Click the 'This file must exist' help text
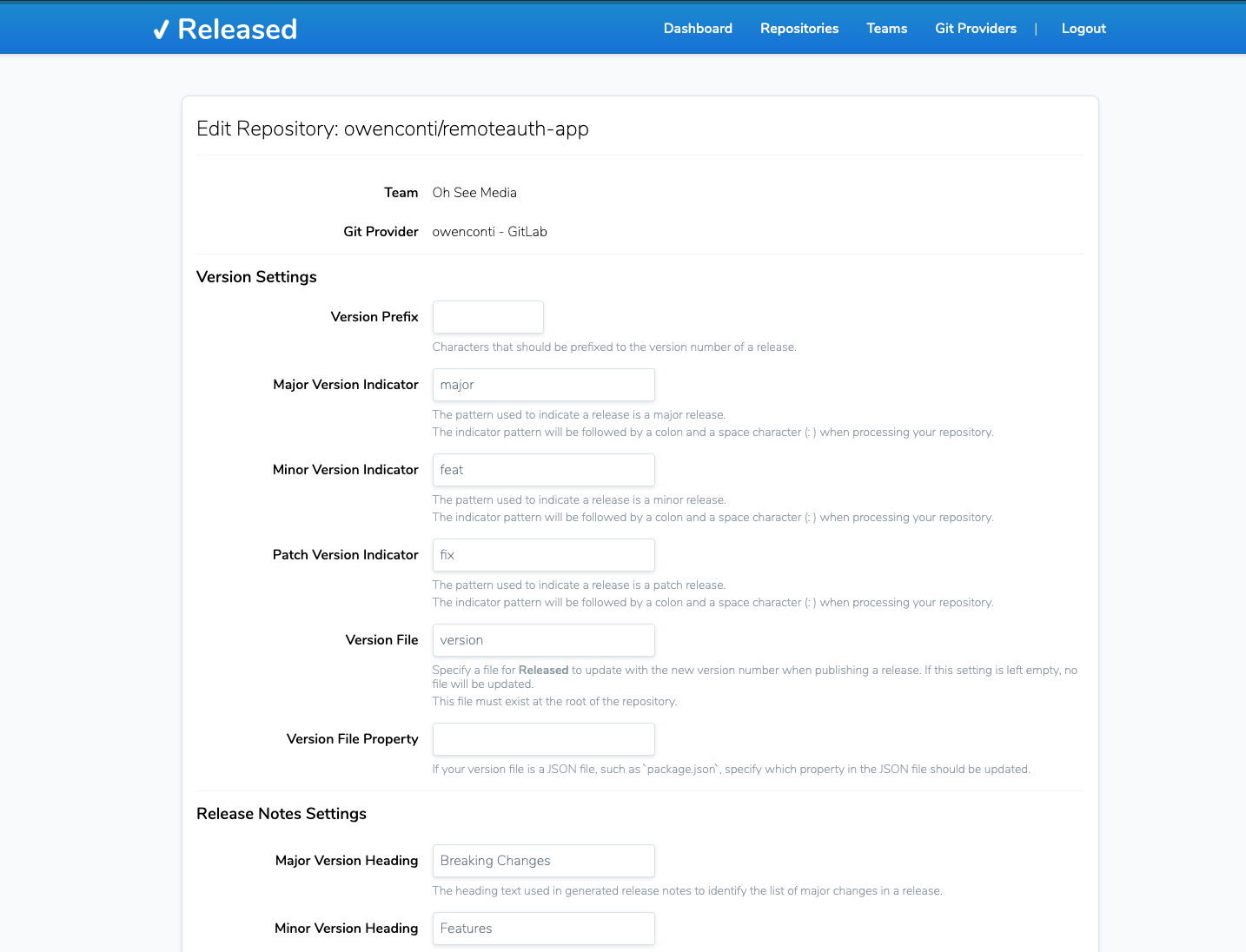1246x952 pixels. point(554,702)
